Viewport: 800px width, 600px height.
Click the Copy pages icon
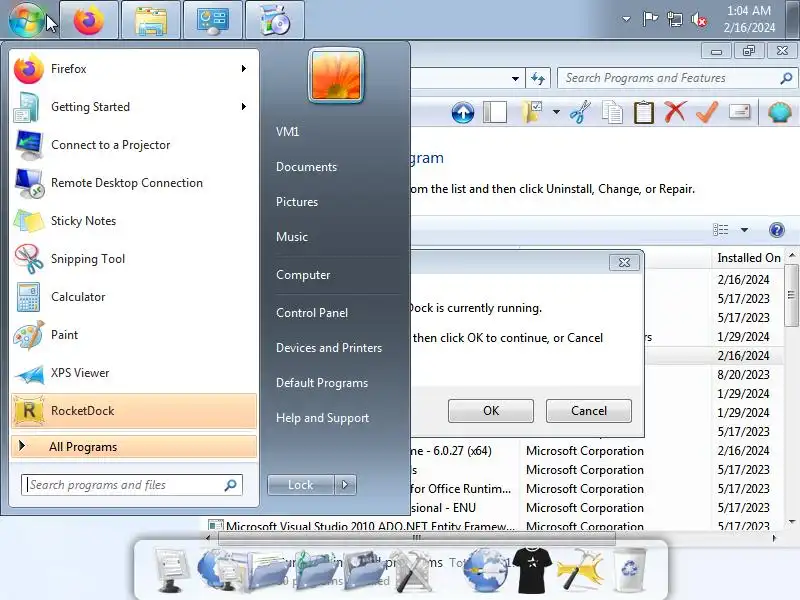click(x=612, y=112)
